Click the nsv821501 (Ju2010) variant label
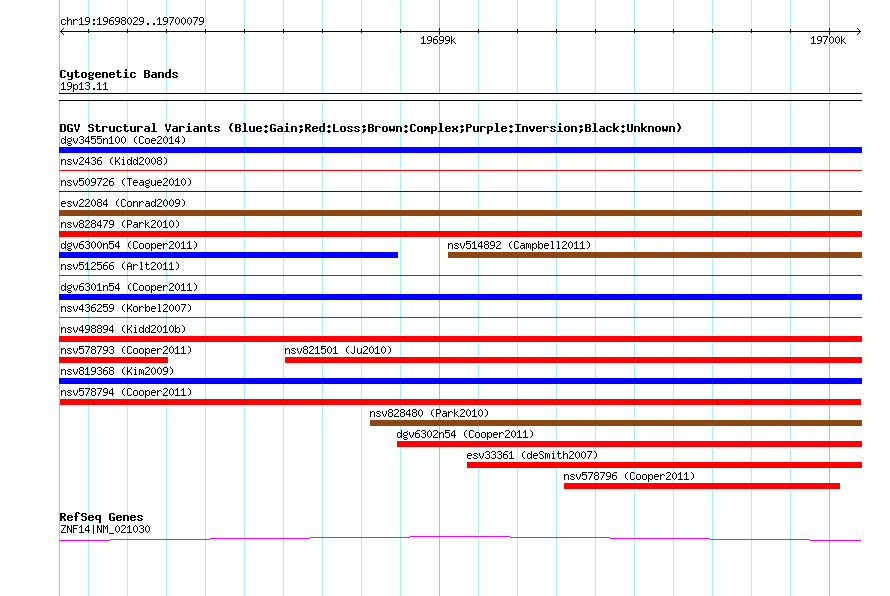890x596 pixels. point(338,350)
